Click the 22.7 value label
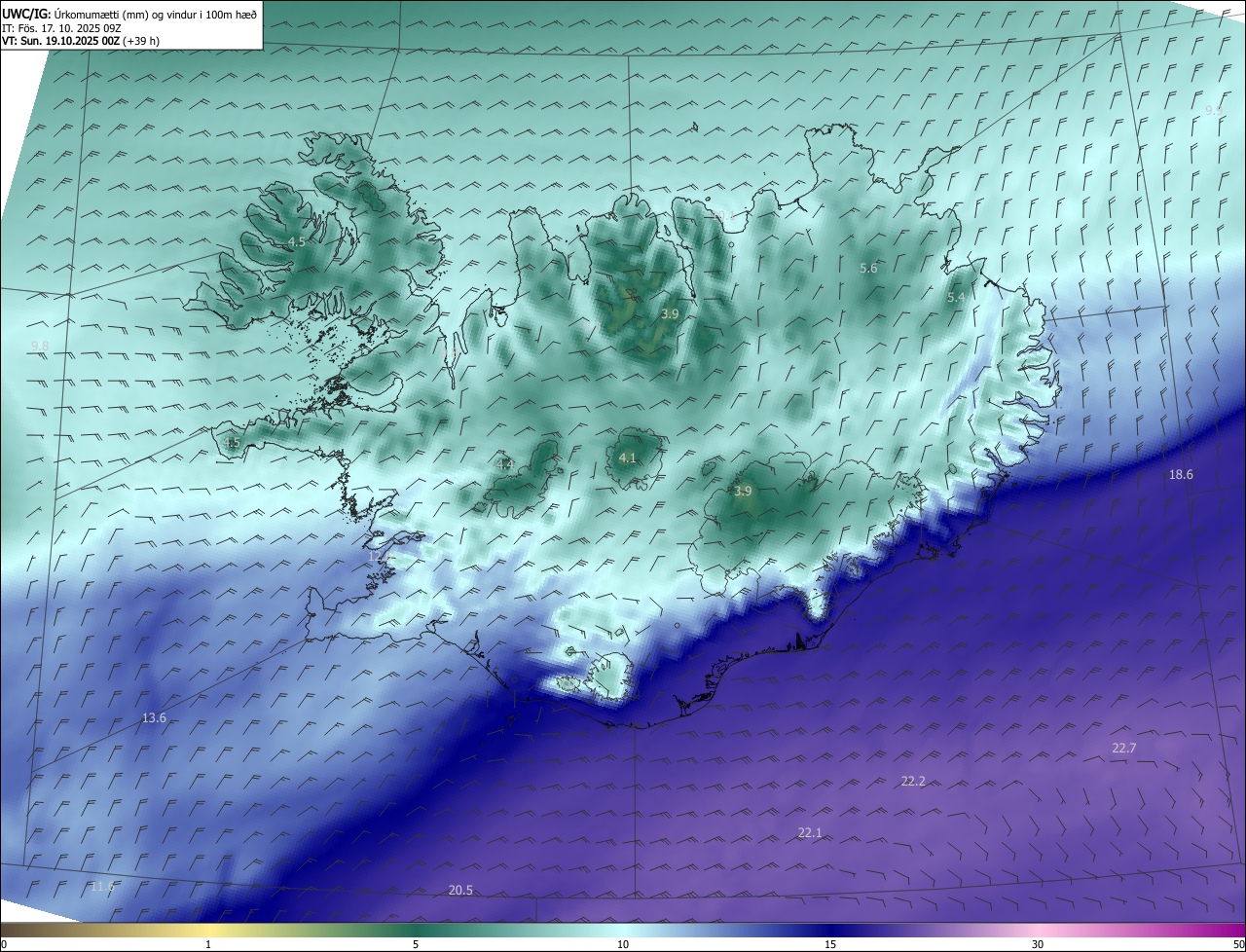The image size is (1246, 952). 1124,748
